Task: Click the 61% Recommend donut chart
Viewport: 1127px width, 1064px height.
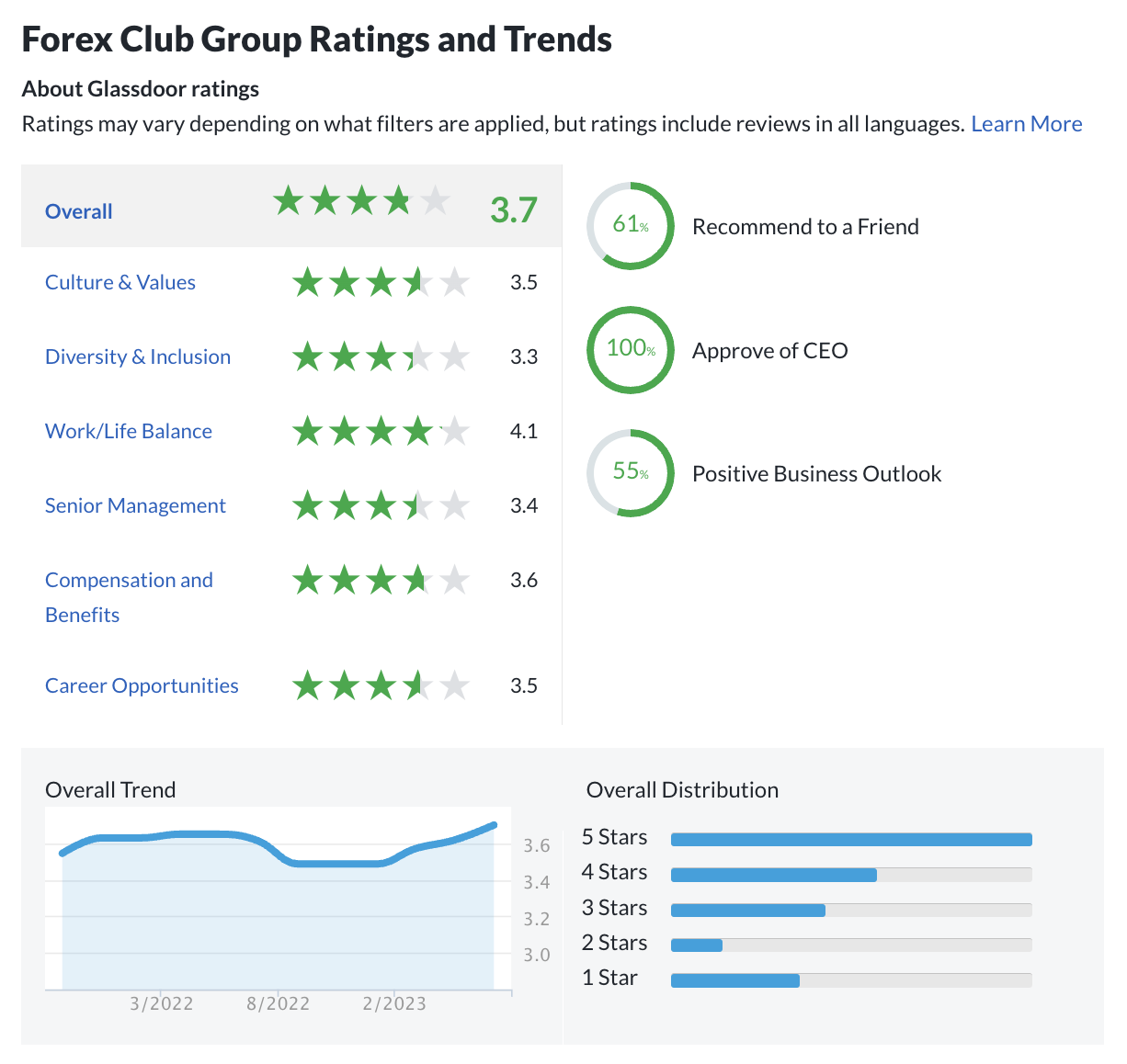Action: [631, 226]
